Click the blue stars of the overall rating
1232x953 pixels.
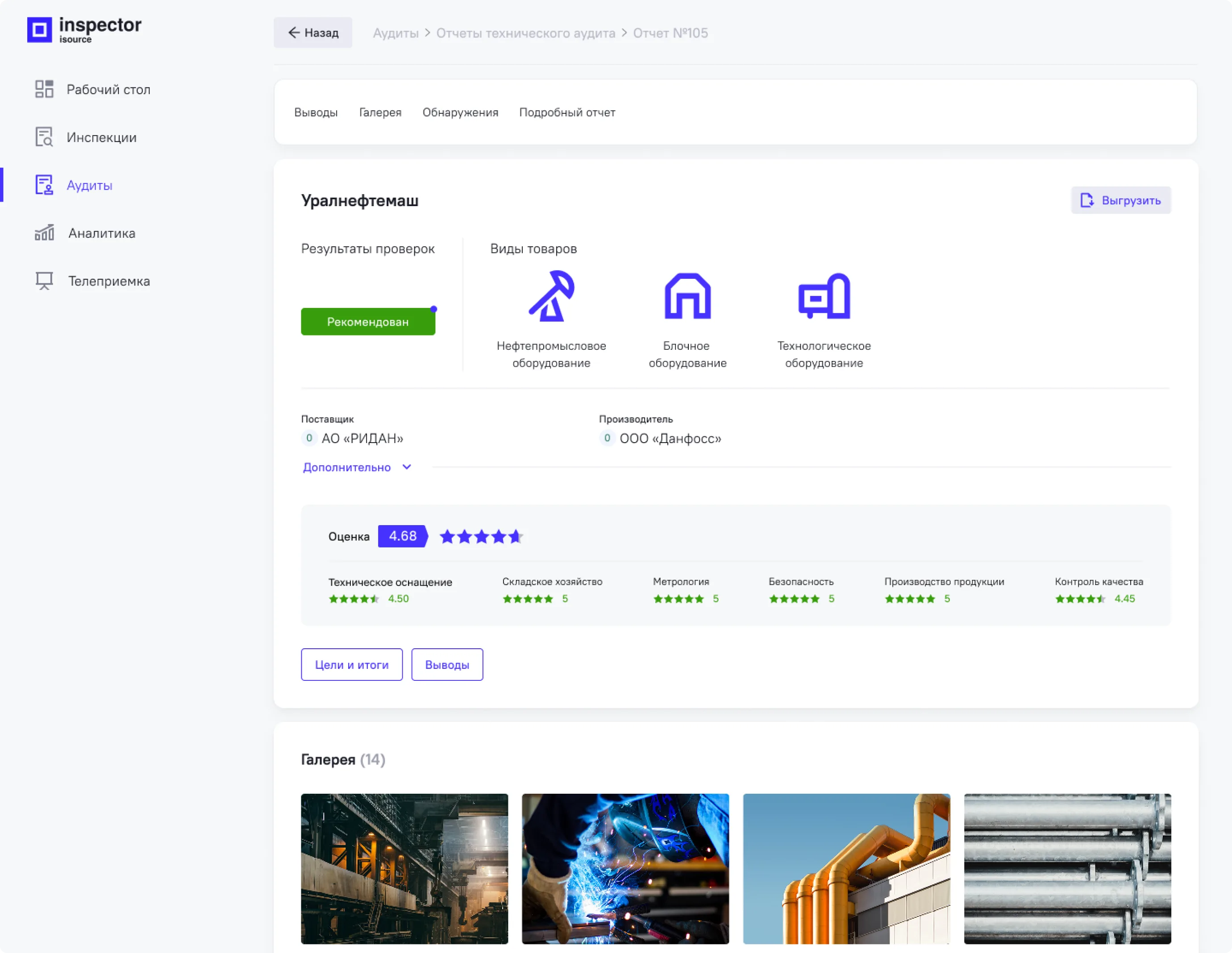(x=481, y=536)
